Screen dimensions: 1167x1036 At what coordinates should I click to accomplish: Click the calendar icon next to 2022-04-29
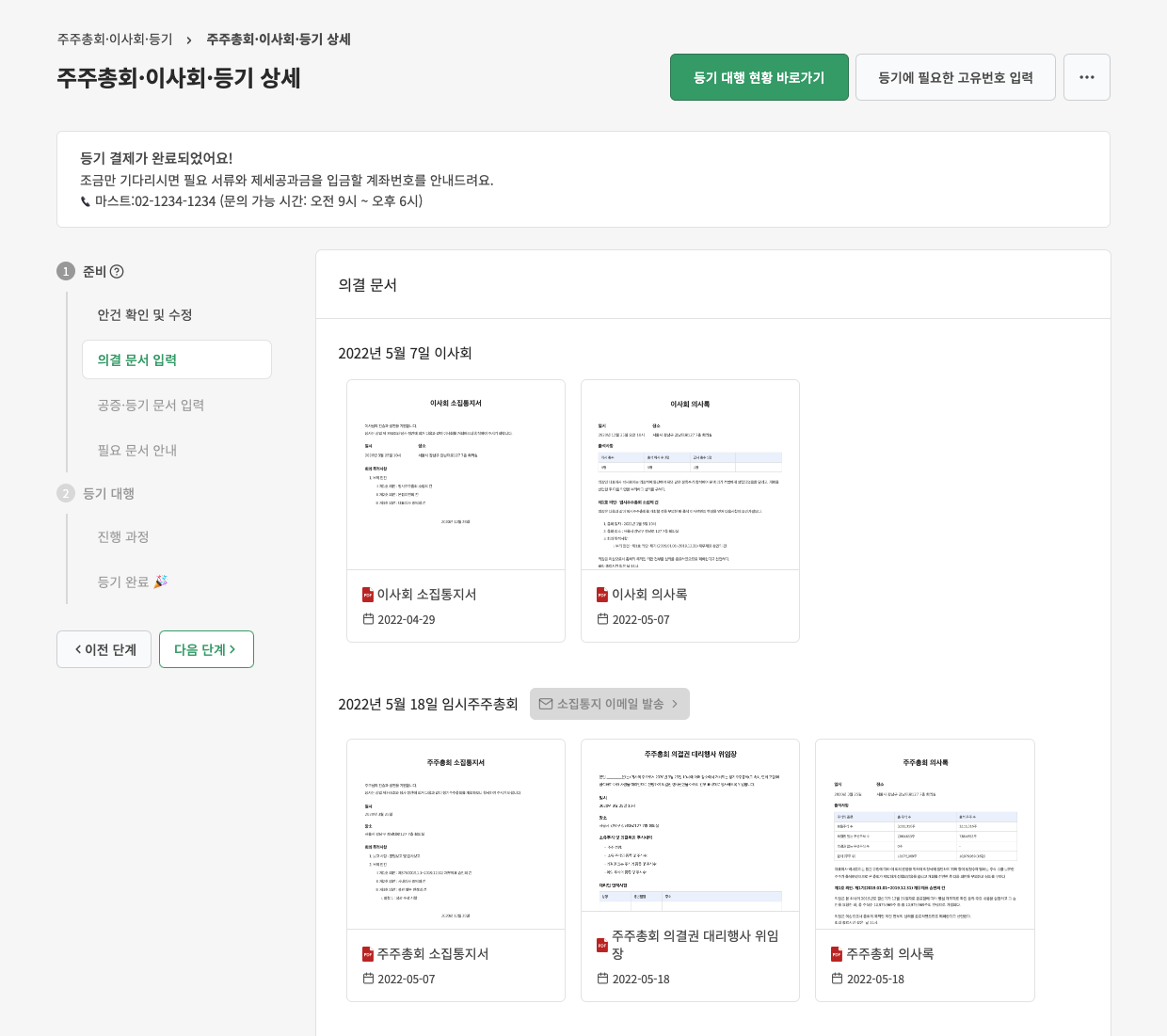(x=368, y=619)
